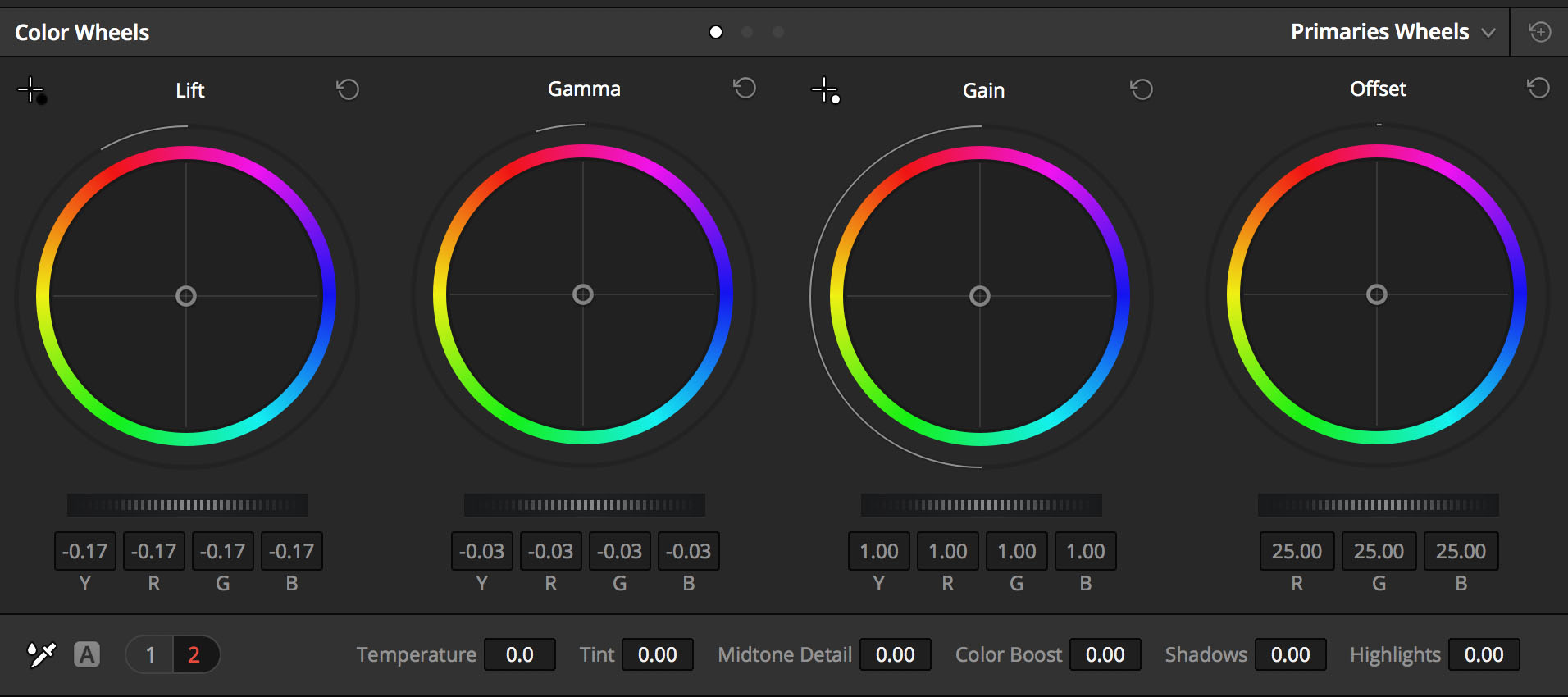Click the Offset color wheel center point
The height and width of the screenshot is (697, 1568).
point(1377,294)
